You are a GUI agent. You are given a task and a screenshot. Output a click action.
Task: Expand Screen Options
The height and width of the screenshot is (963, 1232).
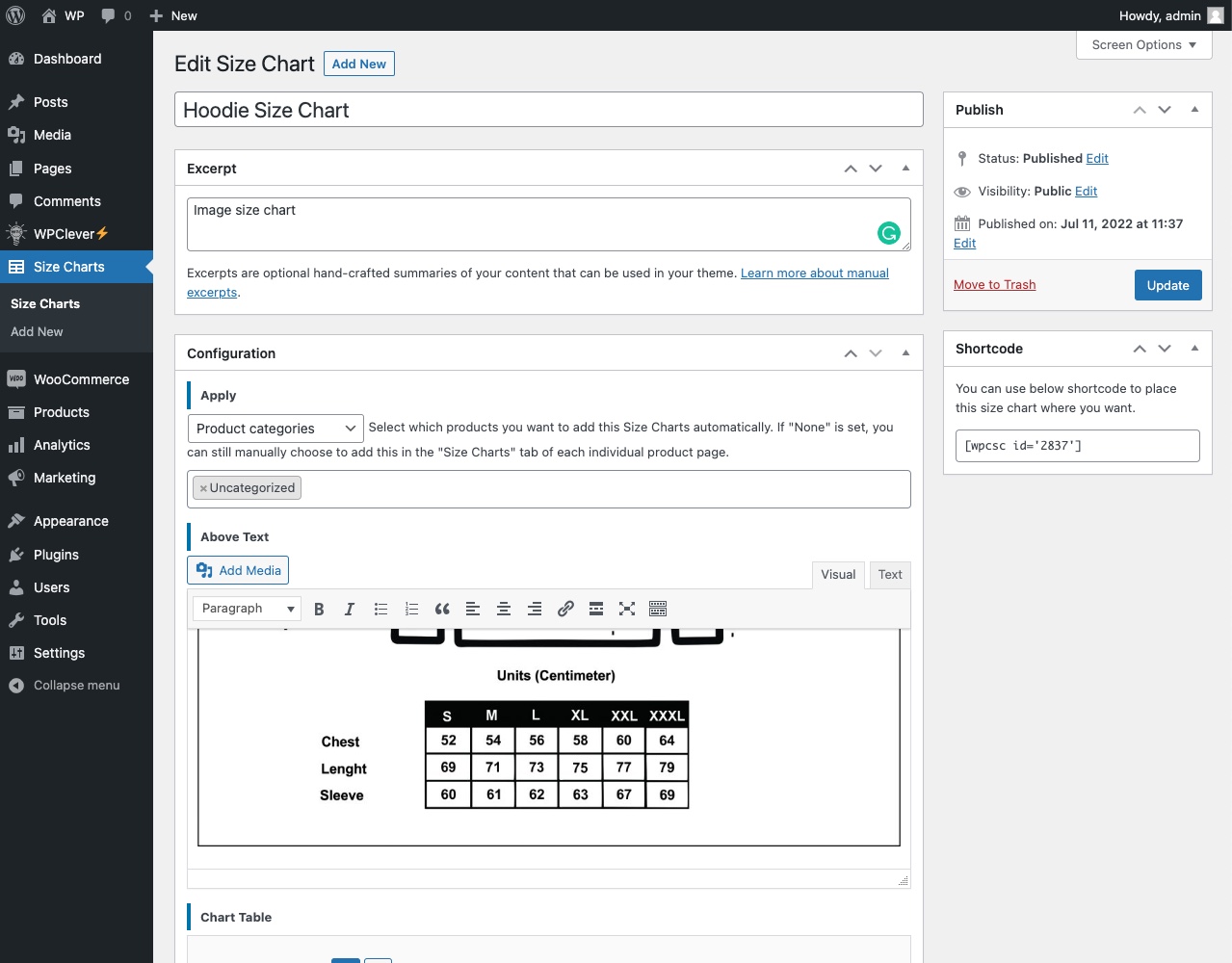(1143, 45)
